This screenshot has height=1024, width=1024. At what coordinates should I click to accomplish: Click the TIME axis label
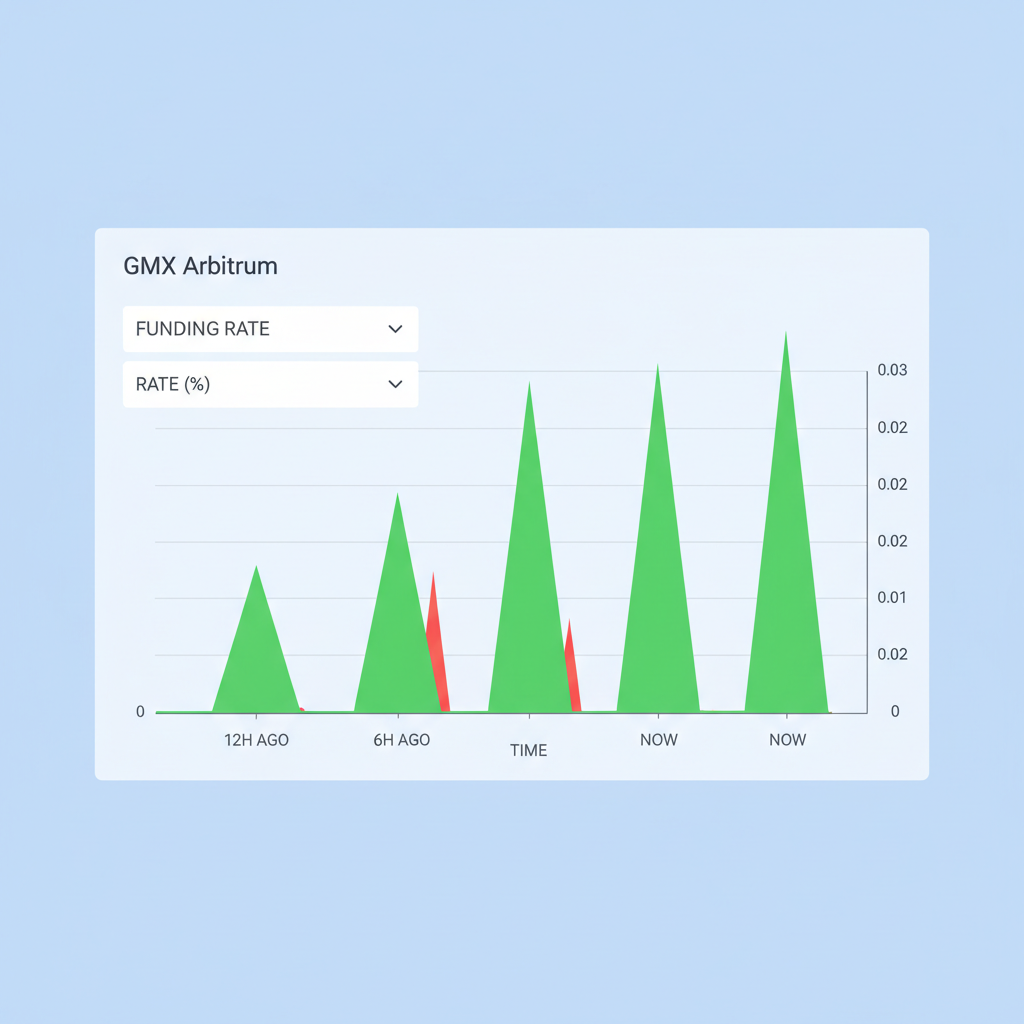(528, 750)
